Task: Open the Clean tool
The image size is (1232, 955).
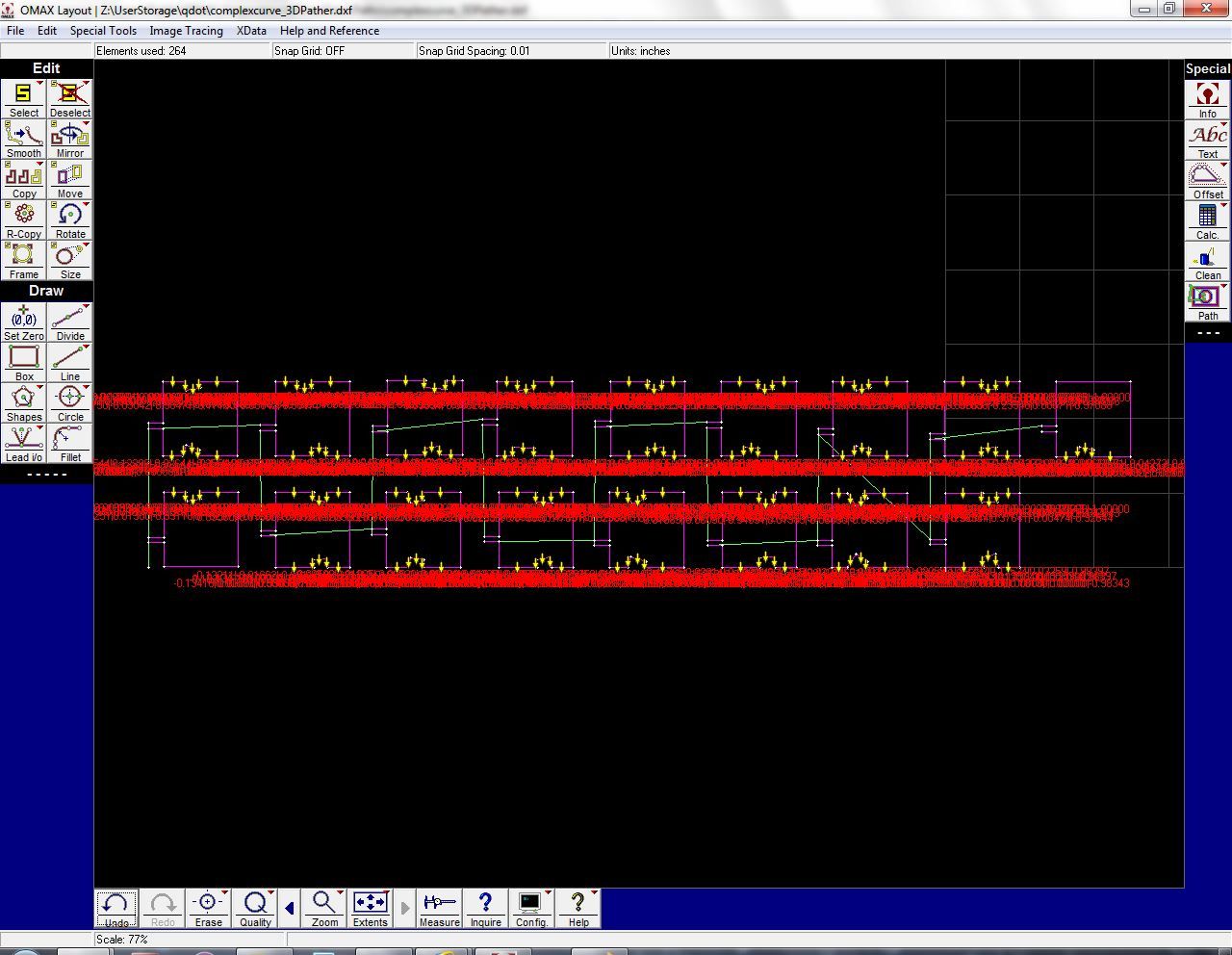Action: pyautogui.click(x=1207, y=263)
